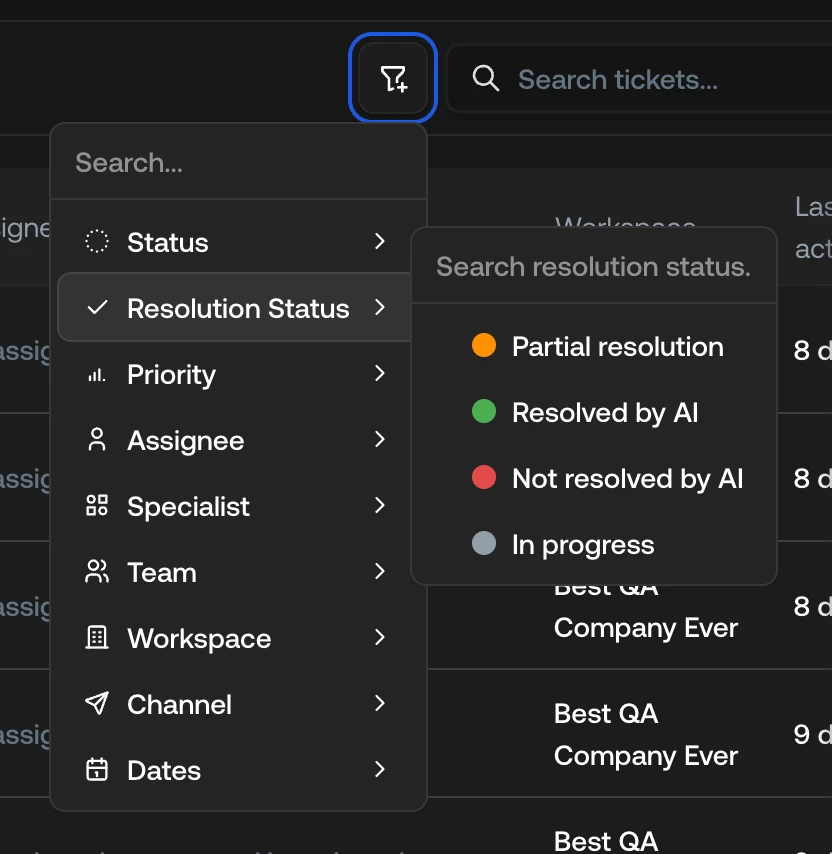Click the add filter funnel icon

[393, 78]
